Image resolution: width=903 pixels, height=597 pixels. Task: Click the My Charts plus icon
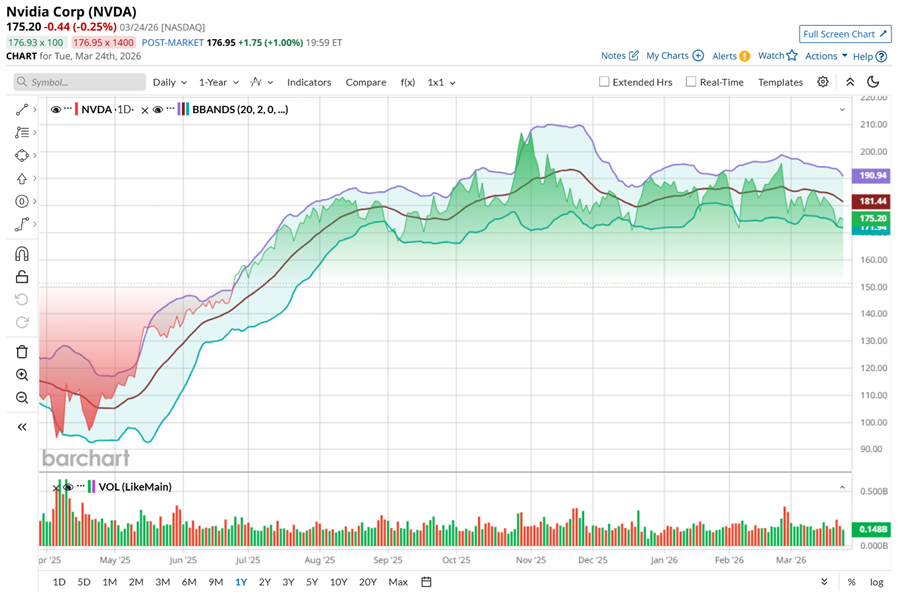click(x=698, y=55)
